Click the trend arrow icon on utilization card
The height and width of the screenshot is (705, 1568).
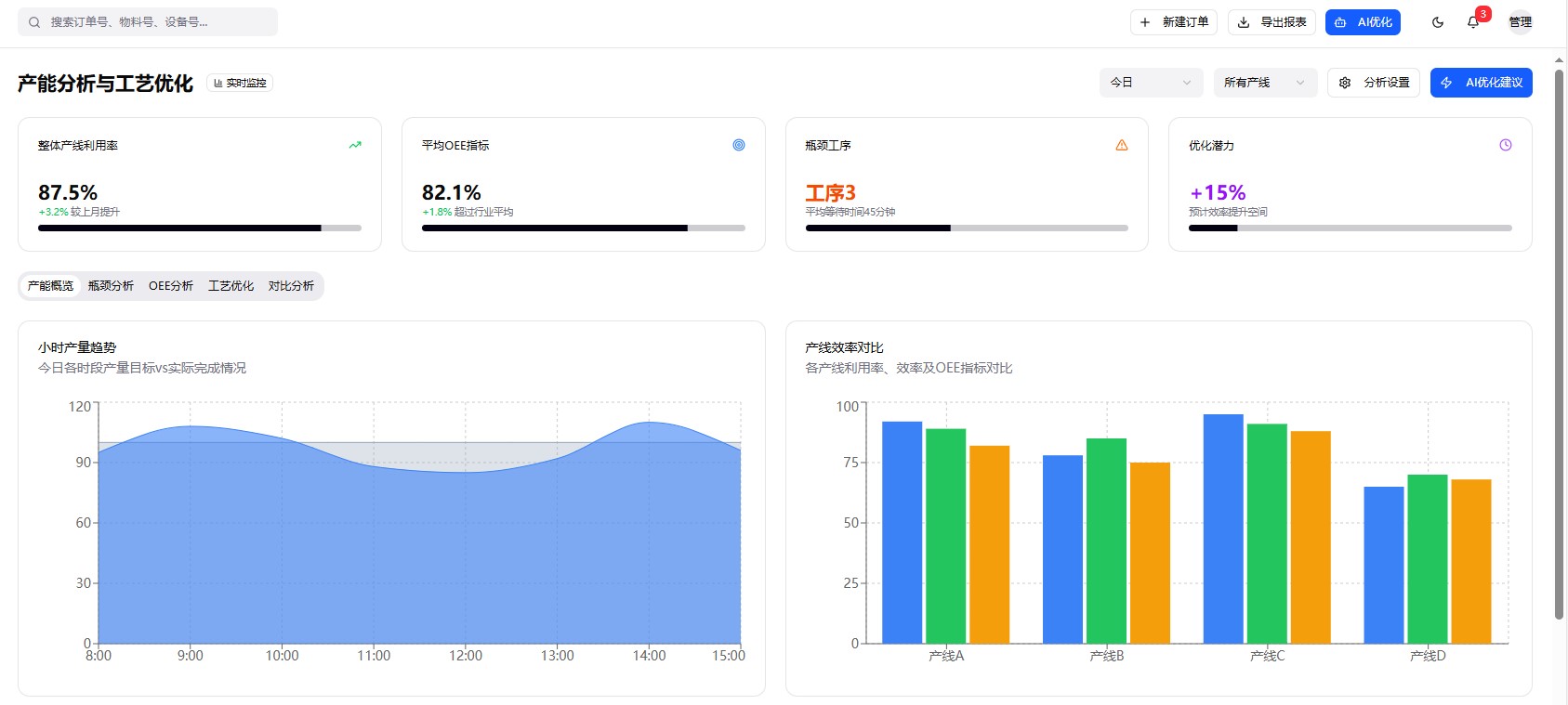pos(355,145)
